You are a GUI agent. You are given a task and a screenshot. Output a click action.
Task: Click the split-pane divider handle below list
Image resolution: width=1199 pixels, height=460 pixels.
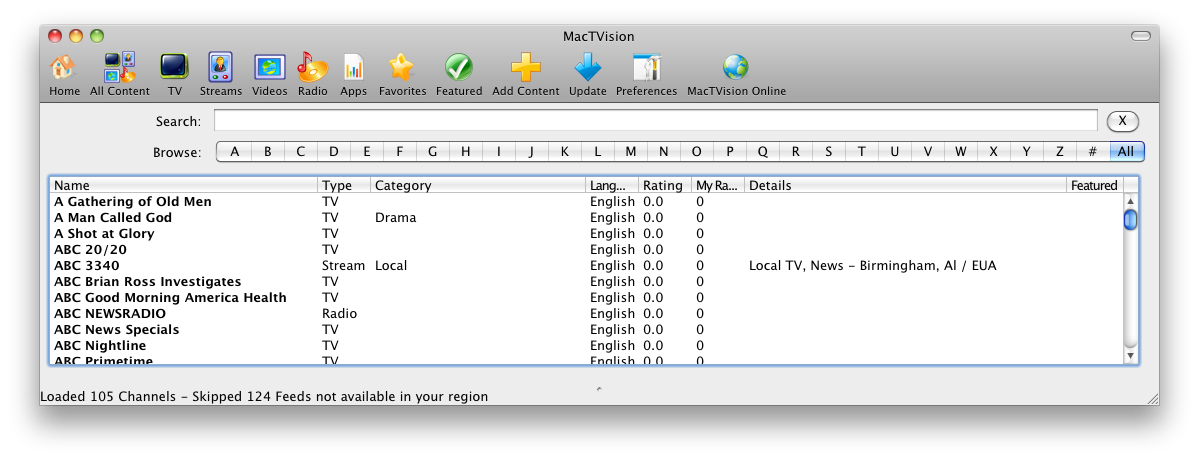(x=599, y=389)
